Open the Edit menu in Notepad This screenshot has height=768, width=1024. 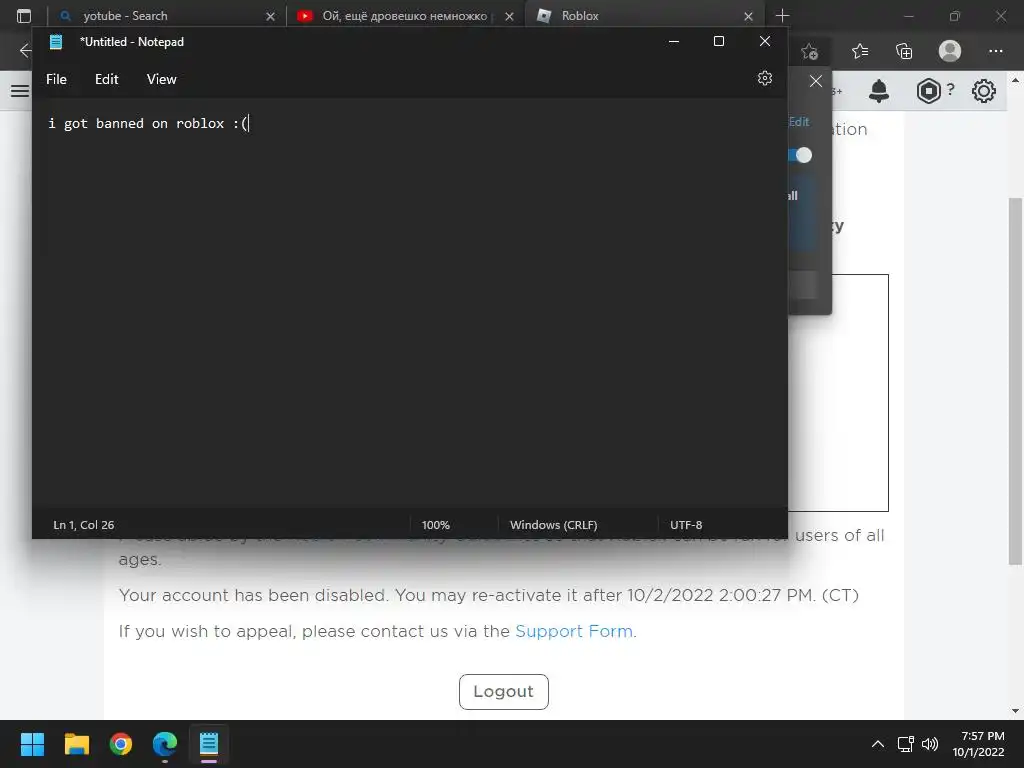pyautogui.click(x=106, y=79)
